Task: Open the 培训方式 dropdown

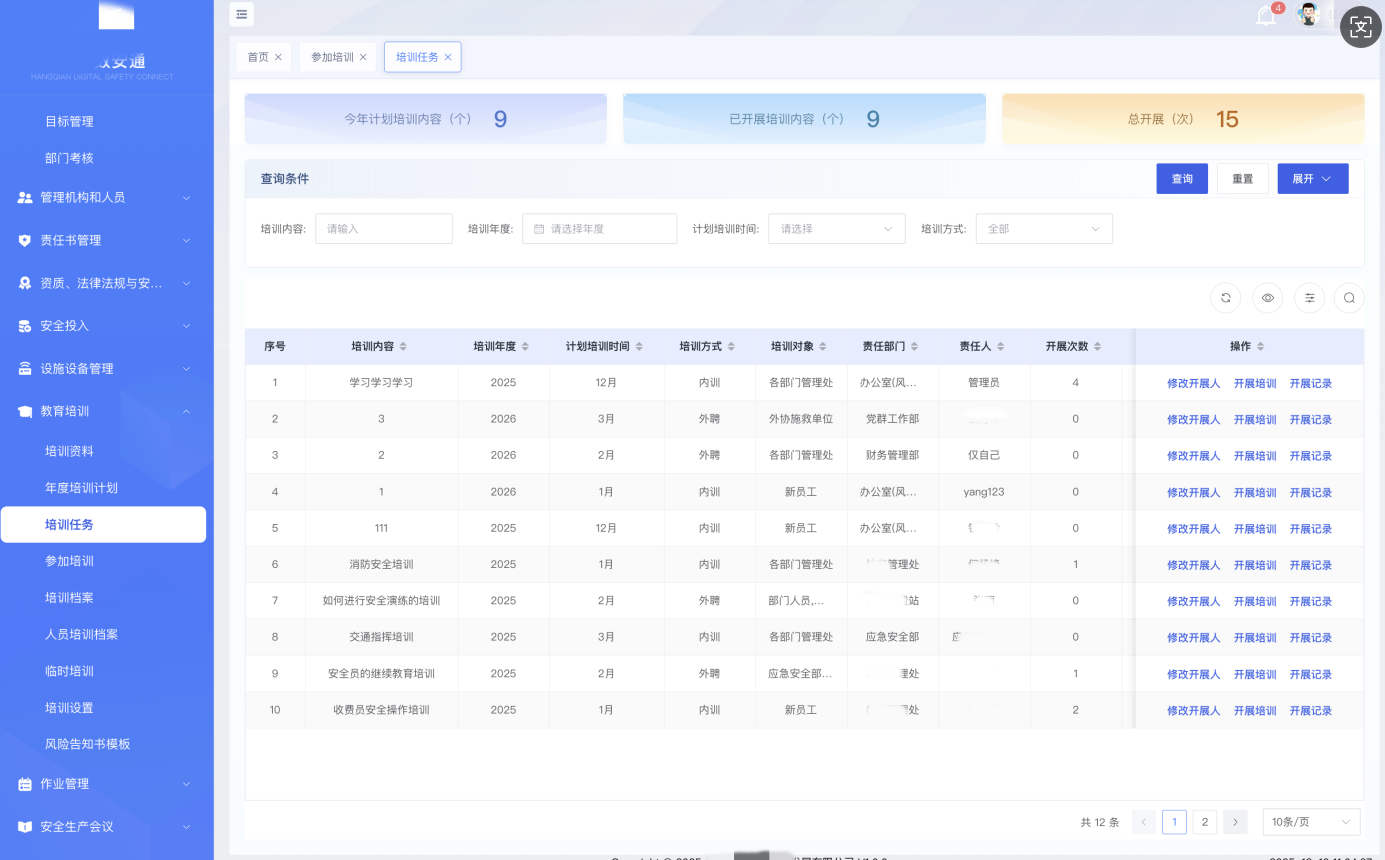Action: coord(1043,229)
